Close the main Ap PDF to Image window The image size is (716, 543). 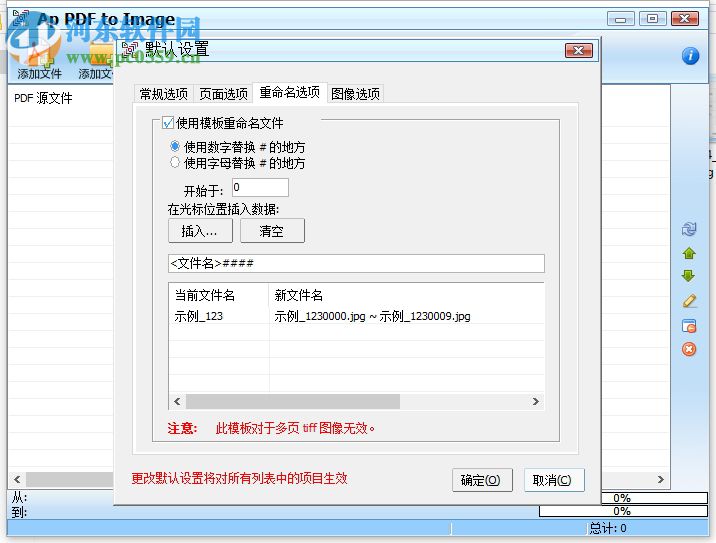[x=685, y=19]
